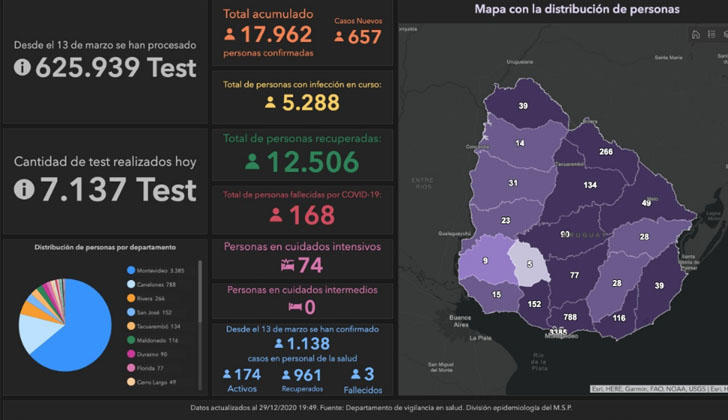728x420 pixels.
Task: Click the legend scrollbar in the department panel
Action: (x=200, y=291)
